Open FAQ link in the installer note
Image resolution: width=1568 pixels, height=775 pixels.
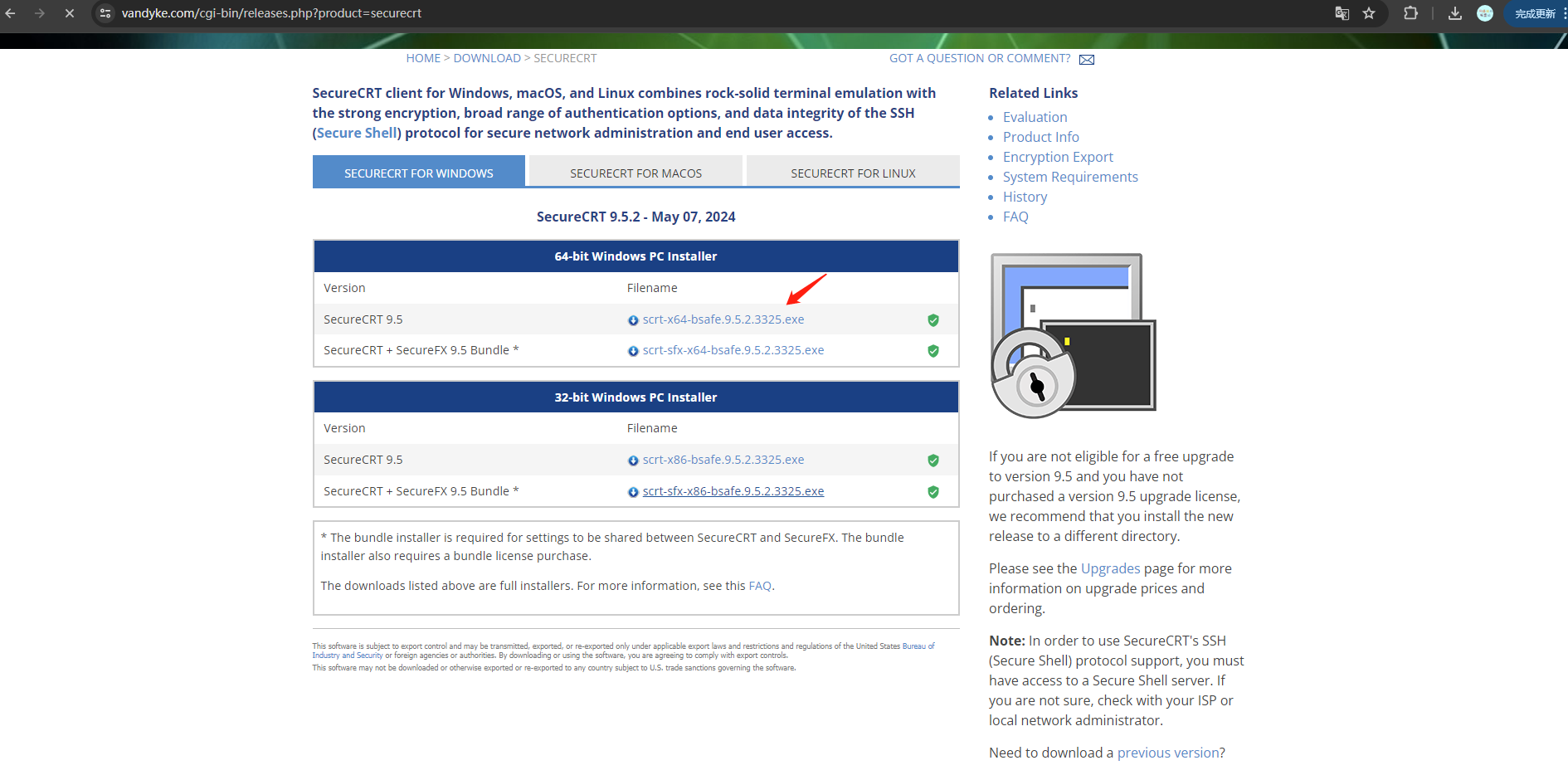[760, 586]
